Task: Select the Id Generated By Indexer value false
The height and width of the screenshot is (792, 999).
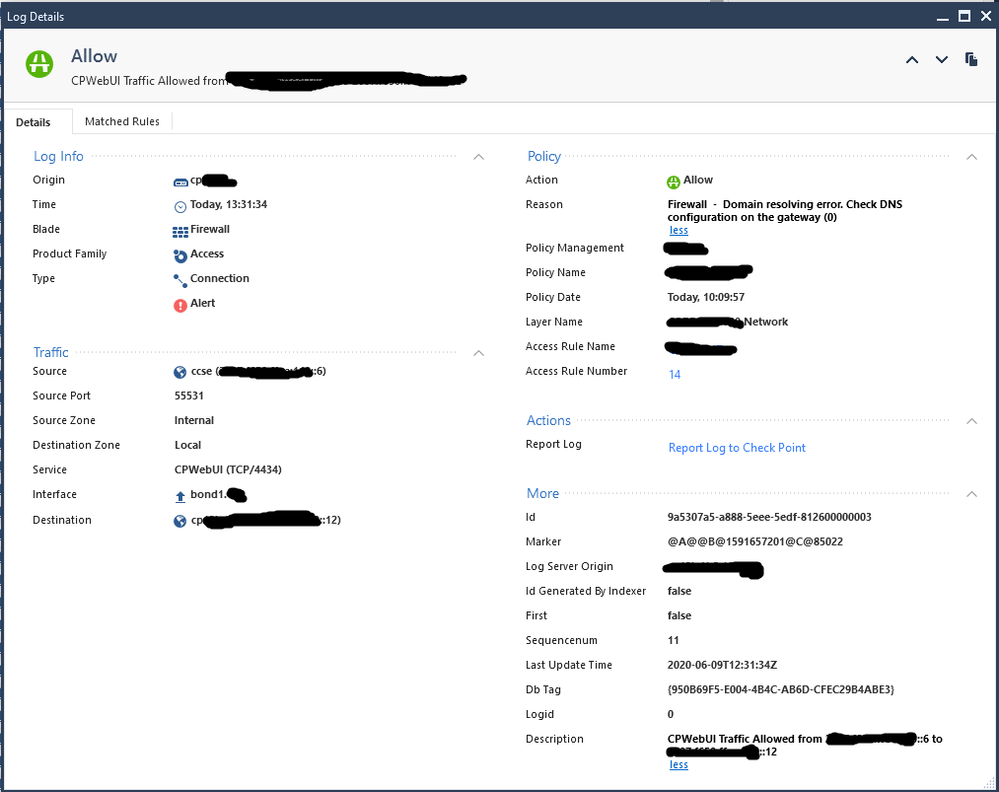Action: [679, 591]
